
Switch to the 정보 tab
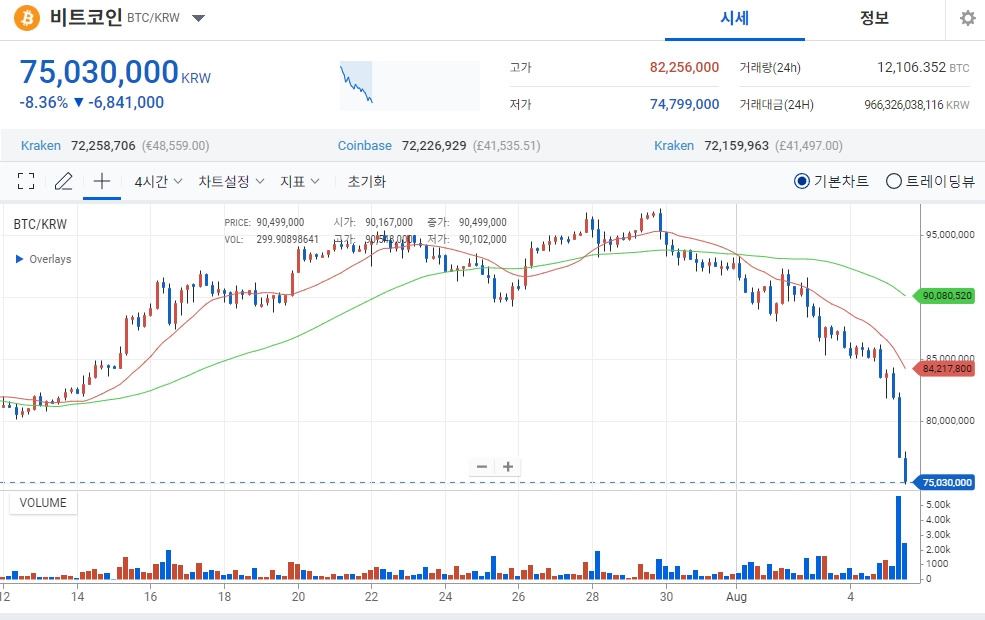[x=874, y=18]
